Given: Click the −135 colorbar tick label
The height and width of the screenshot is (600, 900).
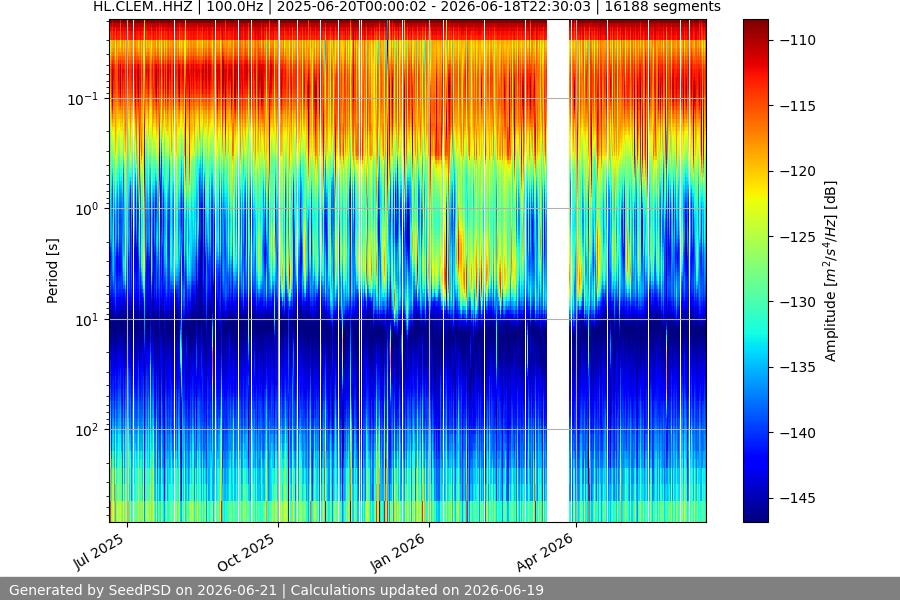Looking at the screenshot, I should point(797,367).
